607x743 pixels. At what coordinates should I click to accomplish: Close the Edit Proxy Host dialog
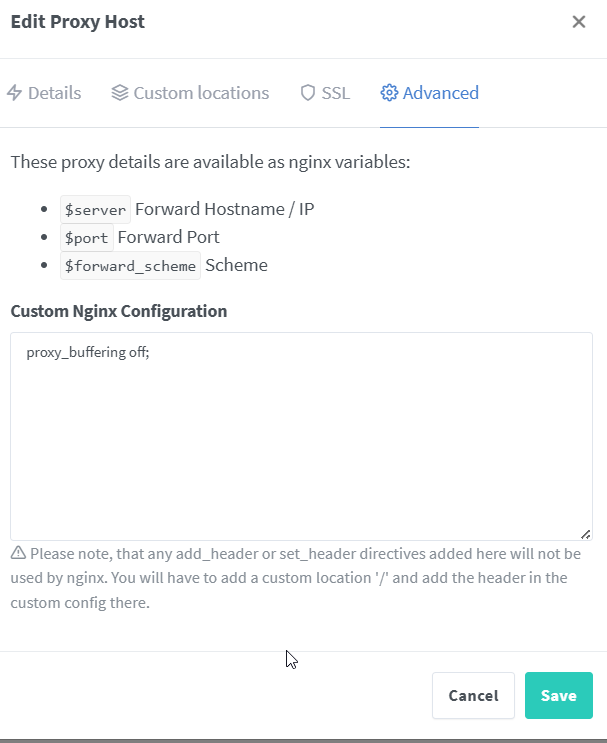tap(579, 22)
